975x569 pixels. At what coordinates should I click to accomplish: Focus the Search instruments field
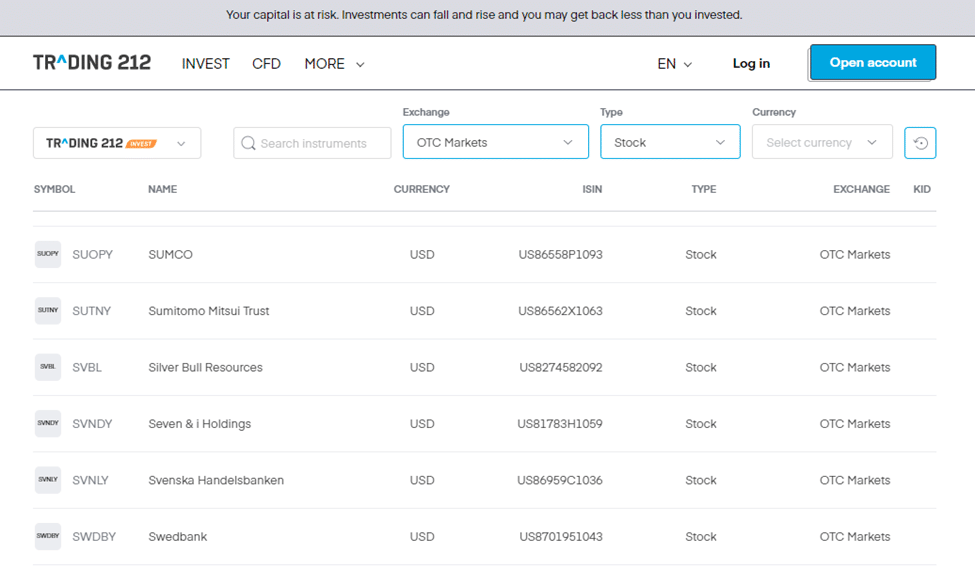[x=312, y=143]
